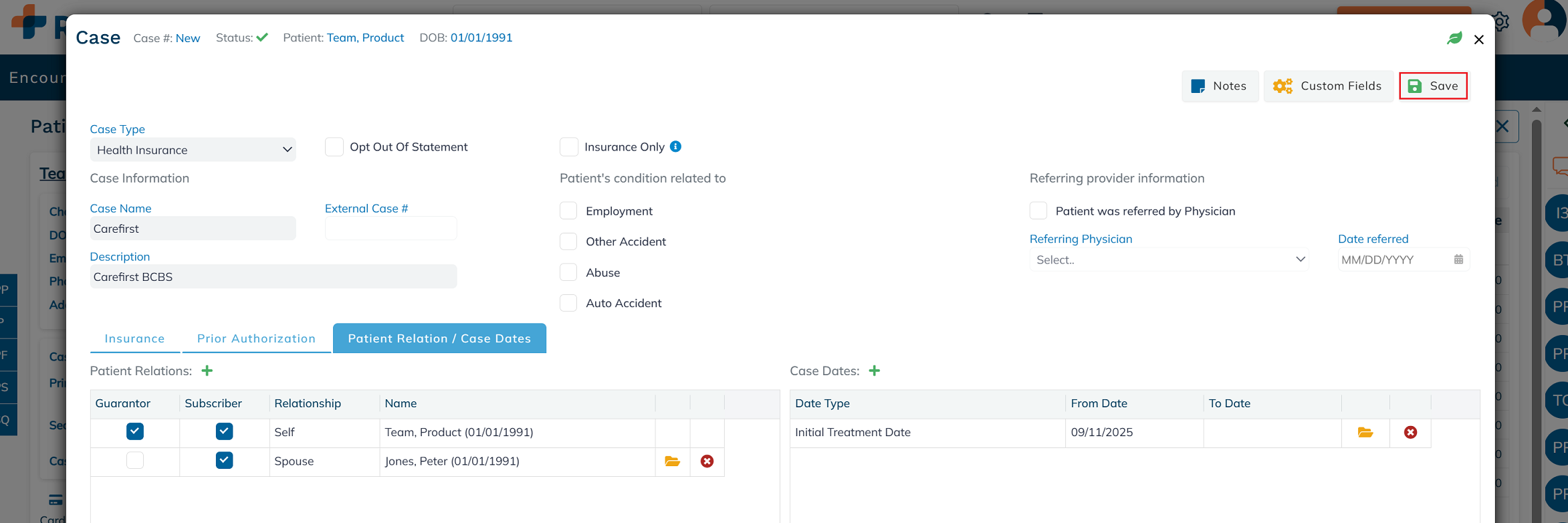Open the Referring Physician select list

tap(1168, 259)
